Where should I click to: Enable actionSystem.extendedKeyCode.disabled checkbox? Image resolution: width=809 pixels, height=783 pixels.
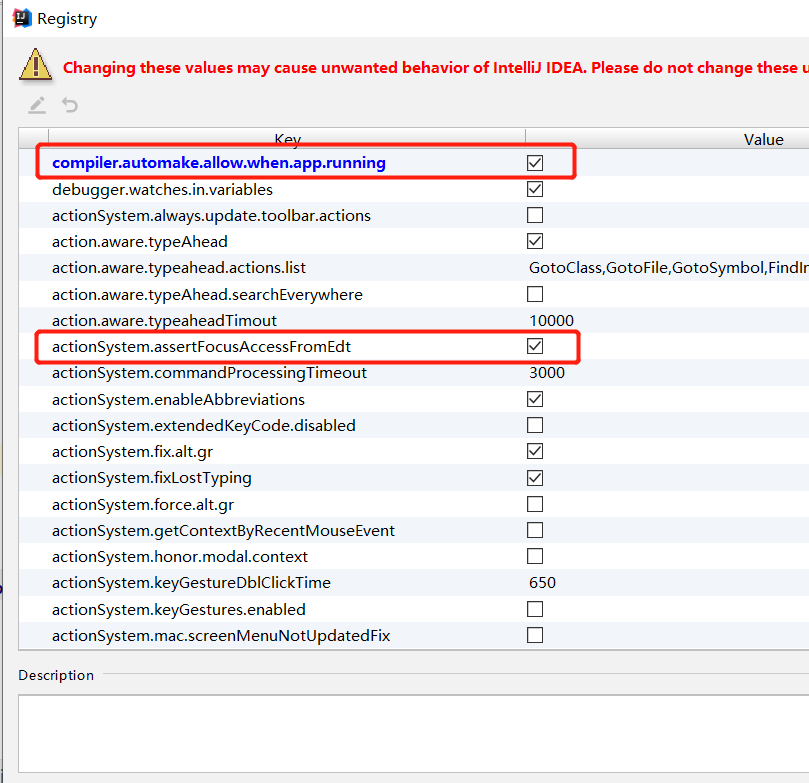tap(535, 426)
